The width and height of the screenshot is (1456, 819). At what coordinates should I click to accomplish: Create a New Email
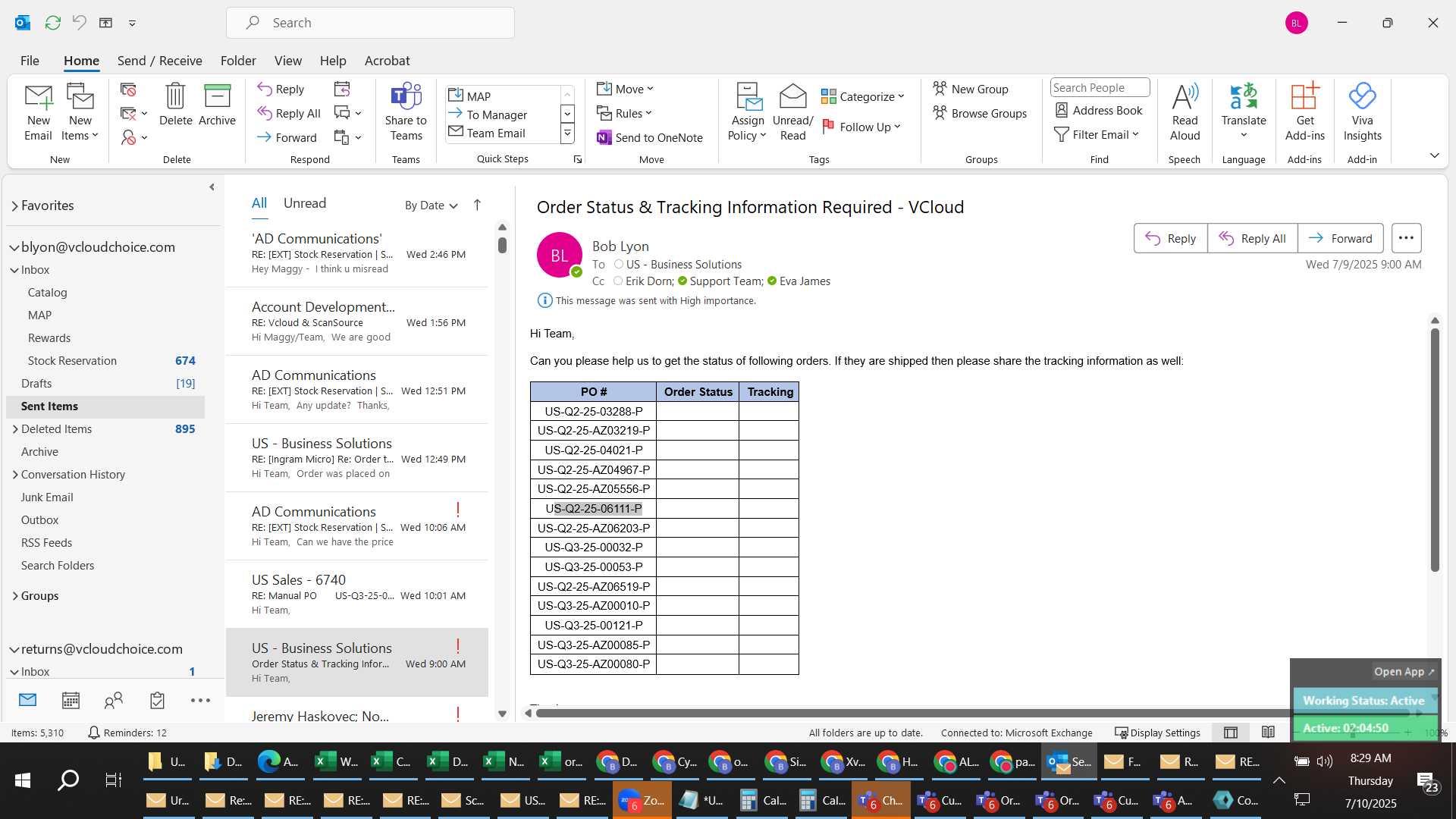38,112
